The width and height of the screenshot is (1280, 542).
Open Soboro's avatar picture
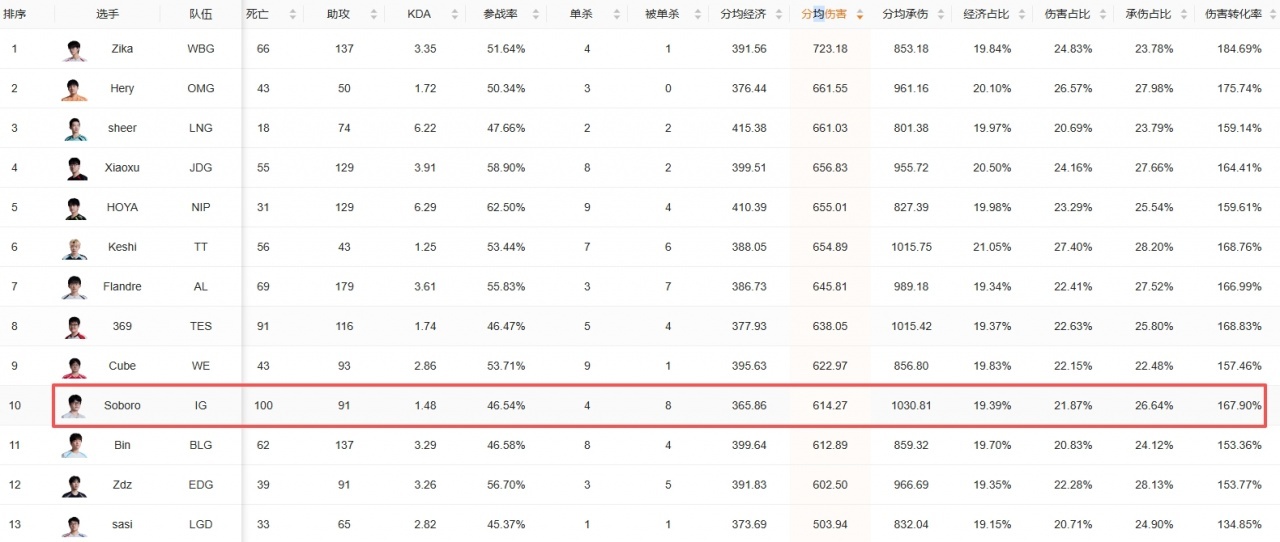[x=74, y=406]
